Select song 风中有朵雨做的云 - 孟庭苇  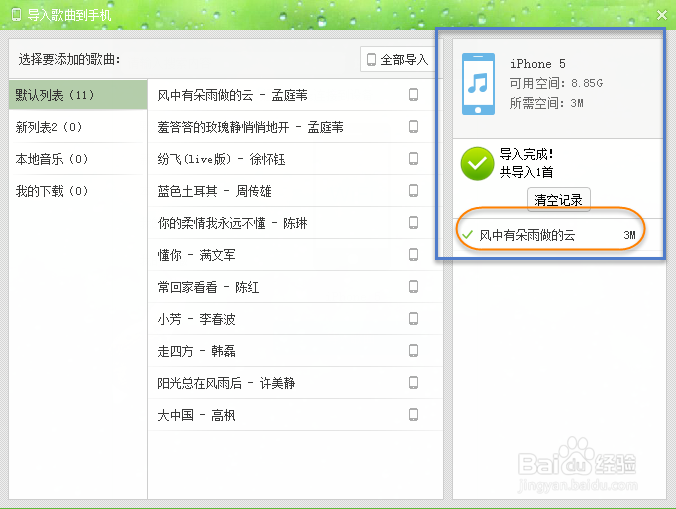(x=295, y=95)
